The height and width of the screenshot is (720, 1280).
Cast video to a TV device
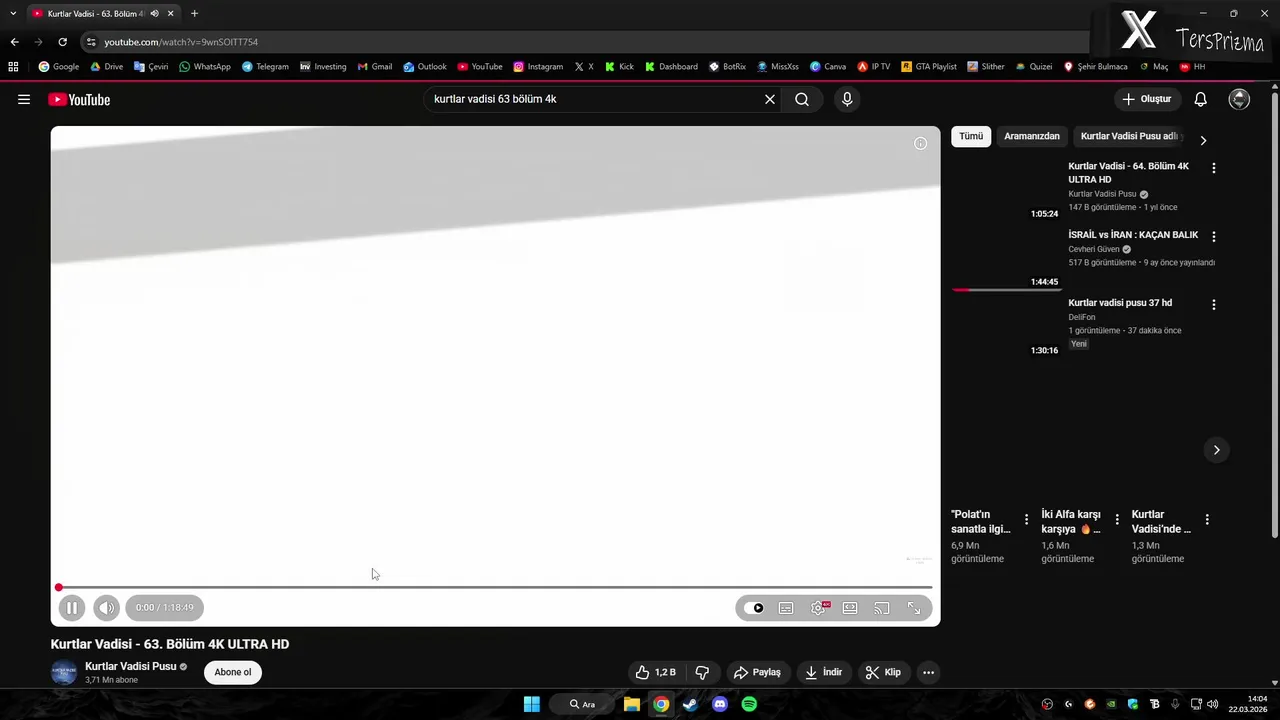pos(882,608)
